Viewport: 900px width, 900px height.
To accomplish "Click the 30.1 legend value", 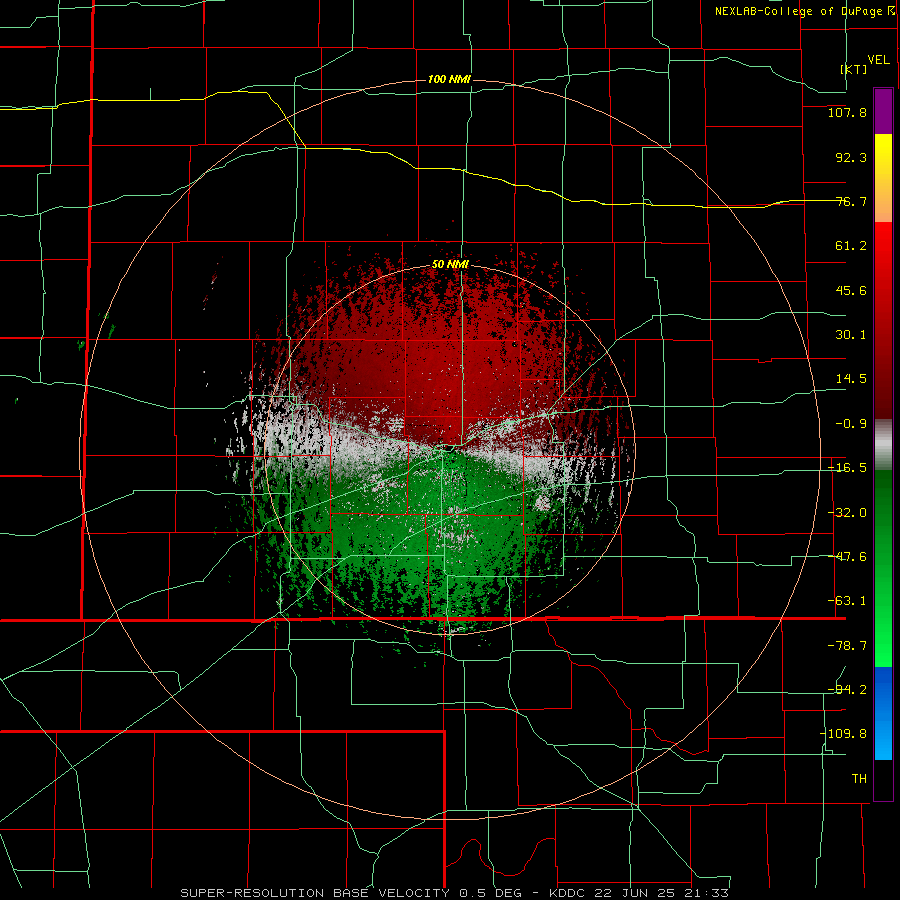I will tap(851, 335).
